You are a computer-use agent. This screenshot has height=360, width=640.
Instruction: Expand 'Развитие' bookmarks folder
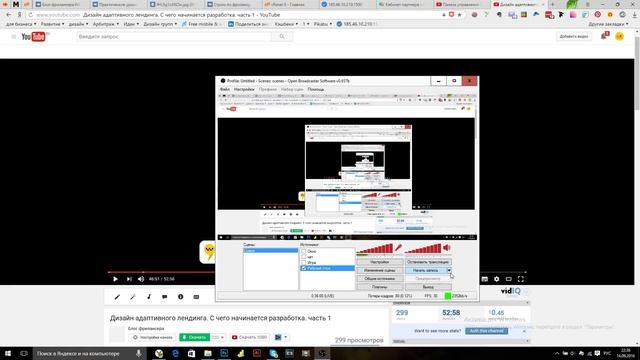(x=52, y=24)
